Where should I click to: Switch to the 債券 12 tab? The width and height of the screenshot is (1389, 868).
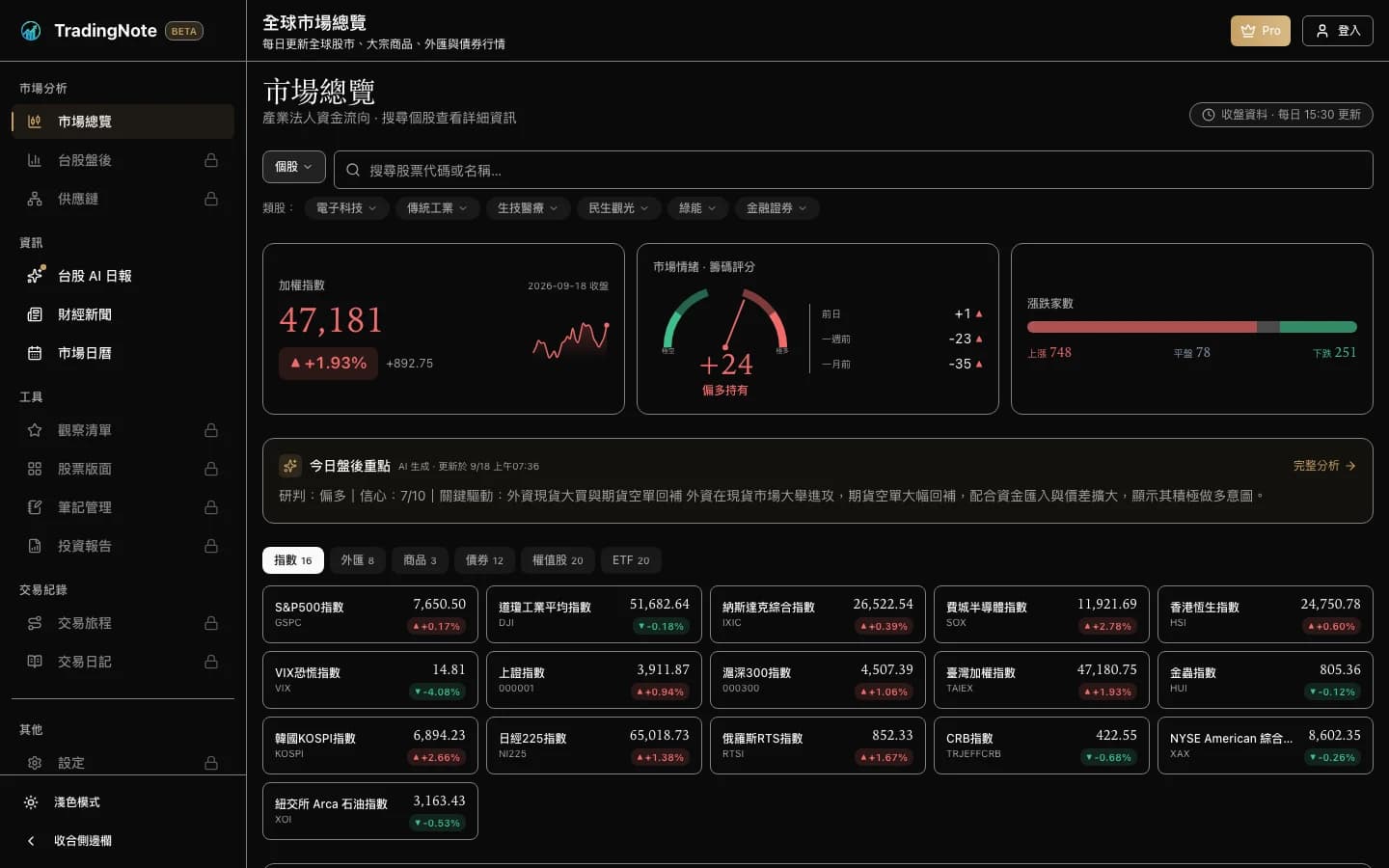tap(485, 560)
